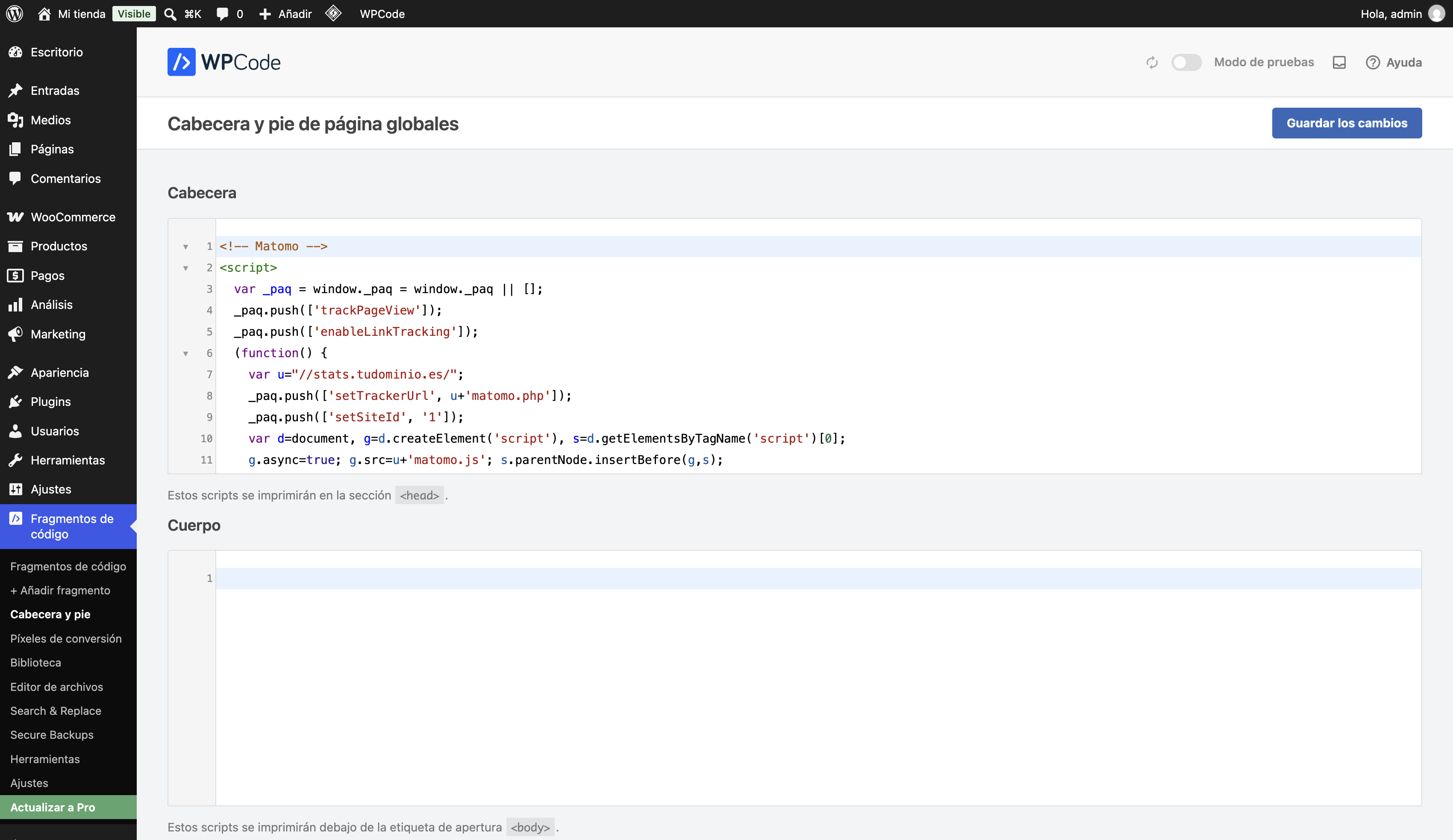Click the Comentarios bubble icon in sidebar

click(15, 178)
